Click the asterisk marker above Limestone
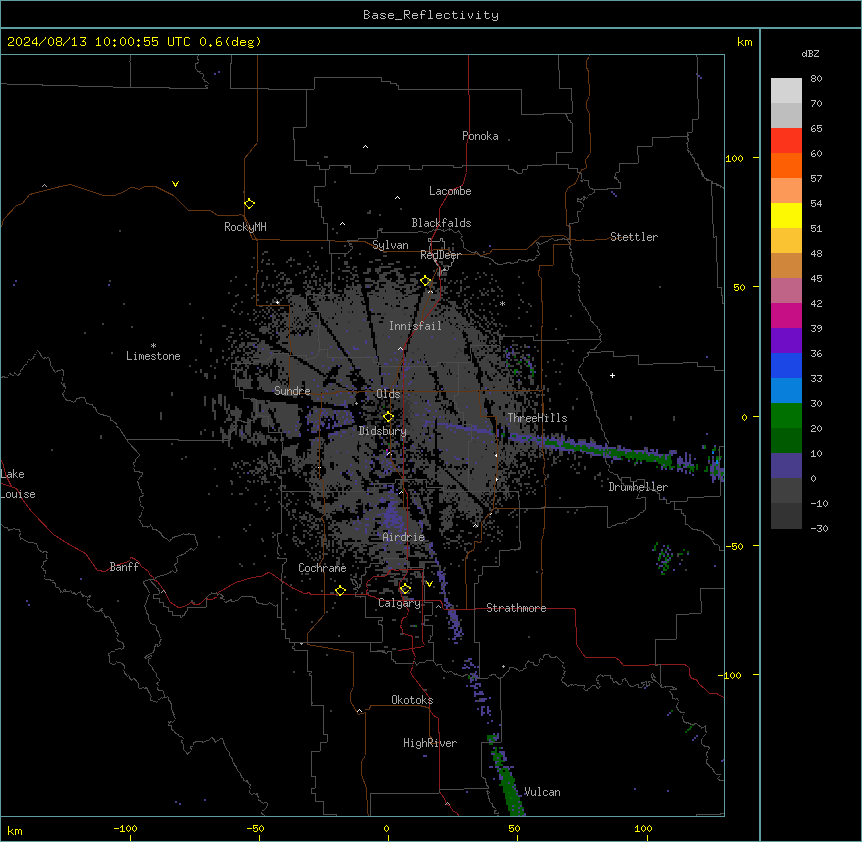This screenshot has height=842, width=862. [153, 346]
